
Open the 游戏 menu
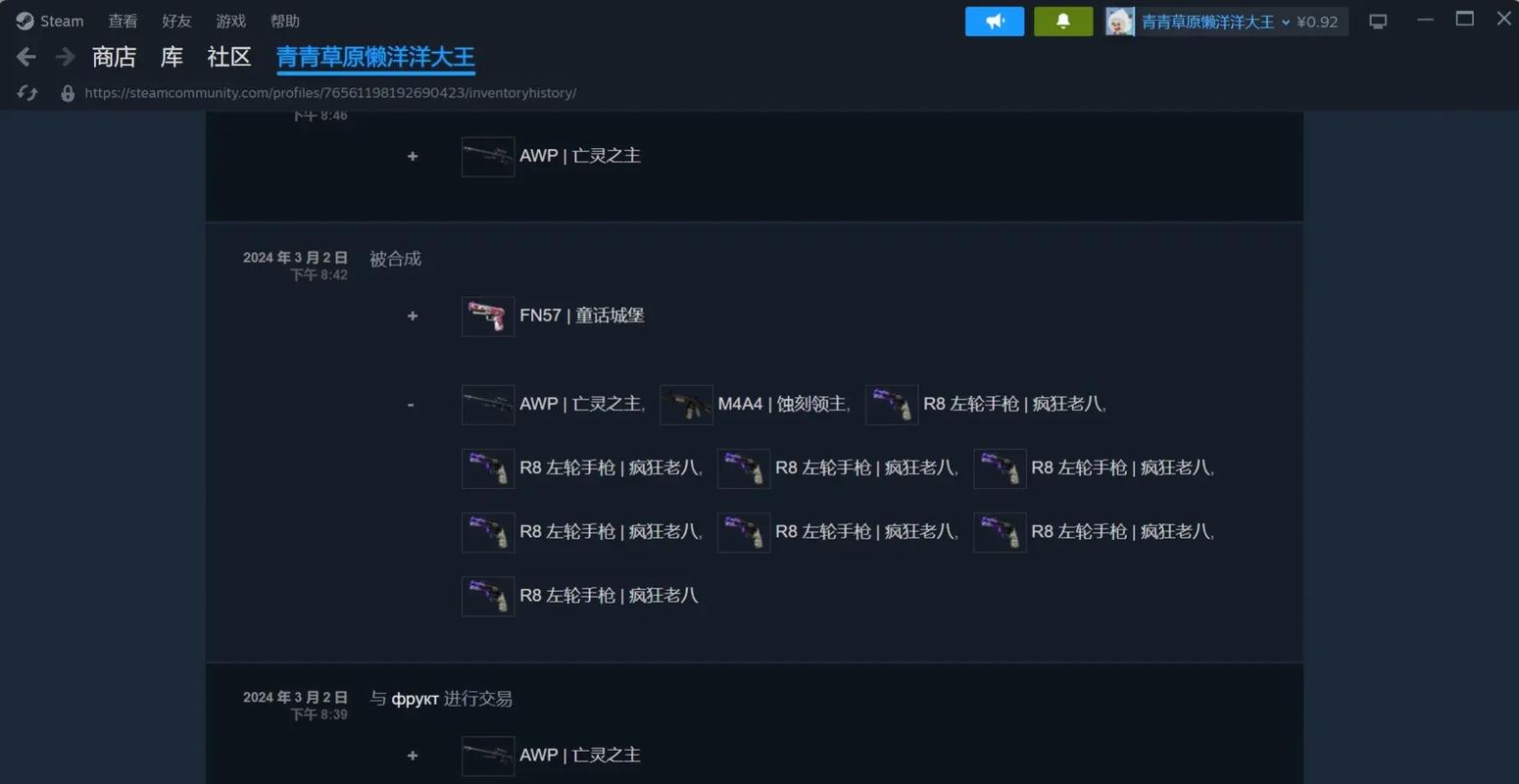(x=230, y=21)
